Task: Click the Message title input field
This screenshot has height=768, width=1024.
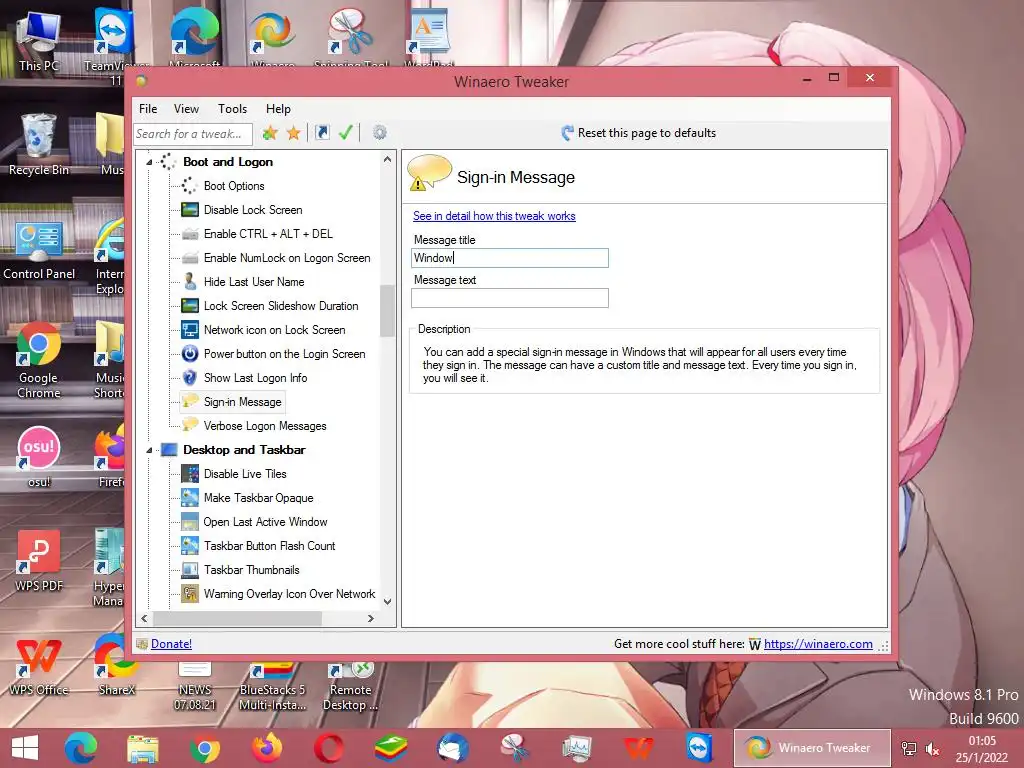Action: [509, 257]
